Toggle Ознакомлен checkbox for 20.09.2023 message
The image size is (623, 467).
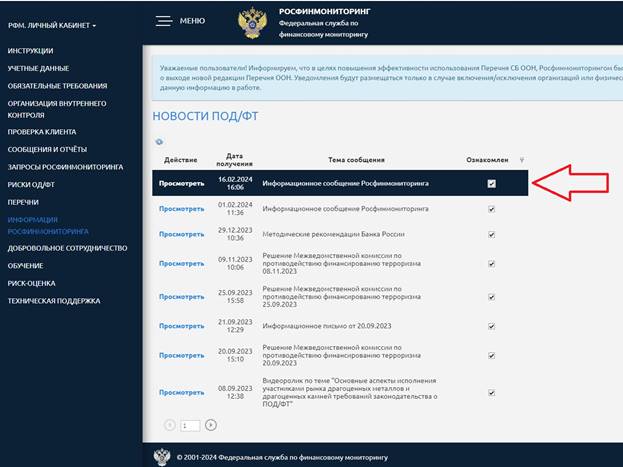click(x=491, y=355)
